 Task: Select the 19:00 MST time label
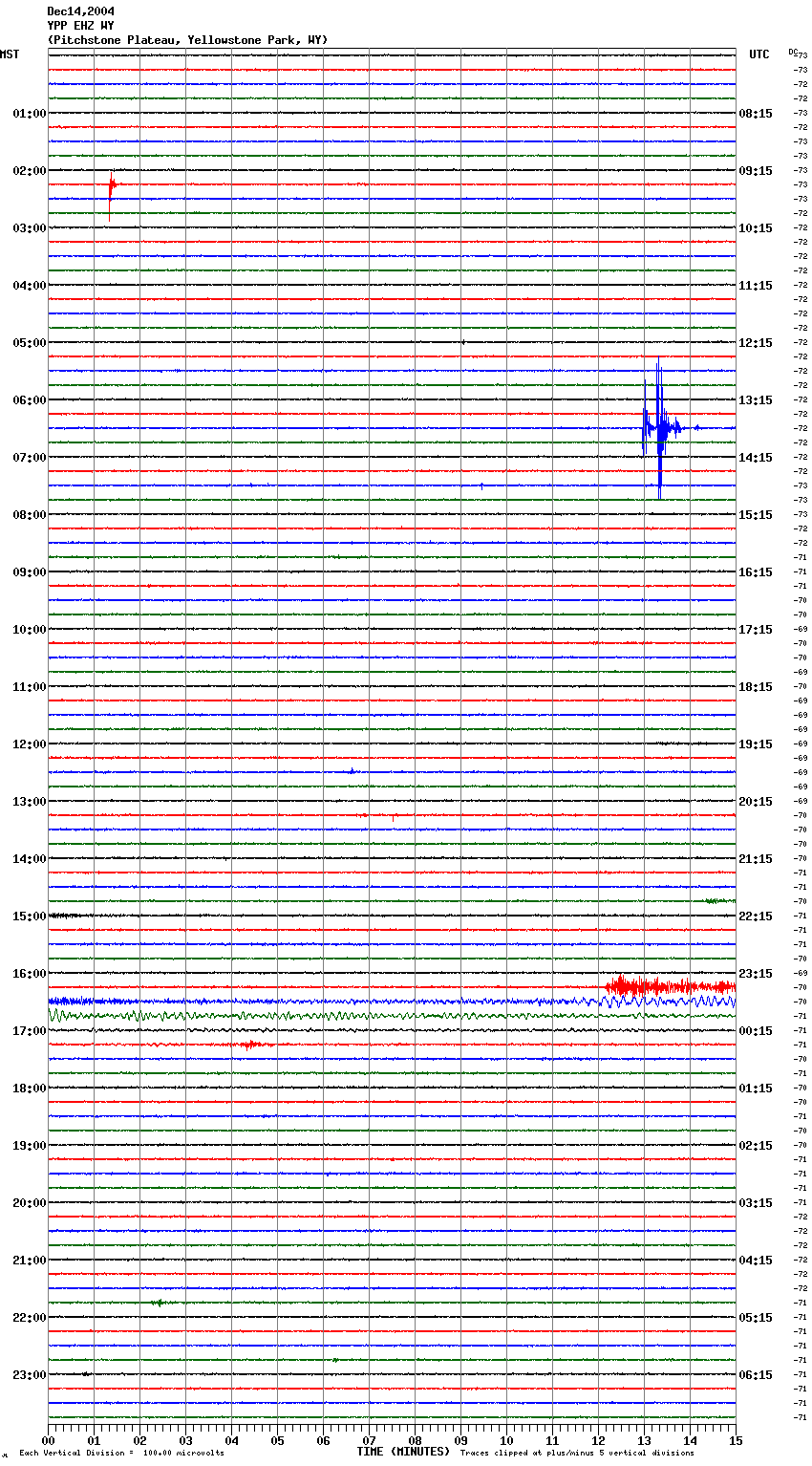tap(29, 1146)
